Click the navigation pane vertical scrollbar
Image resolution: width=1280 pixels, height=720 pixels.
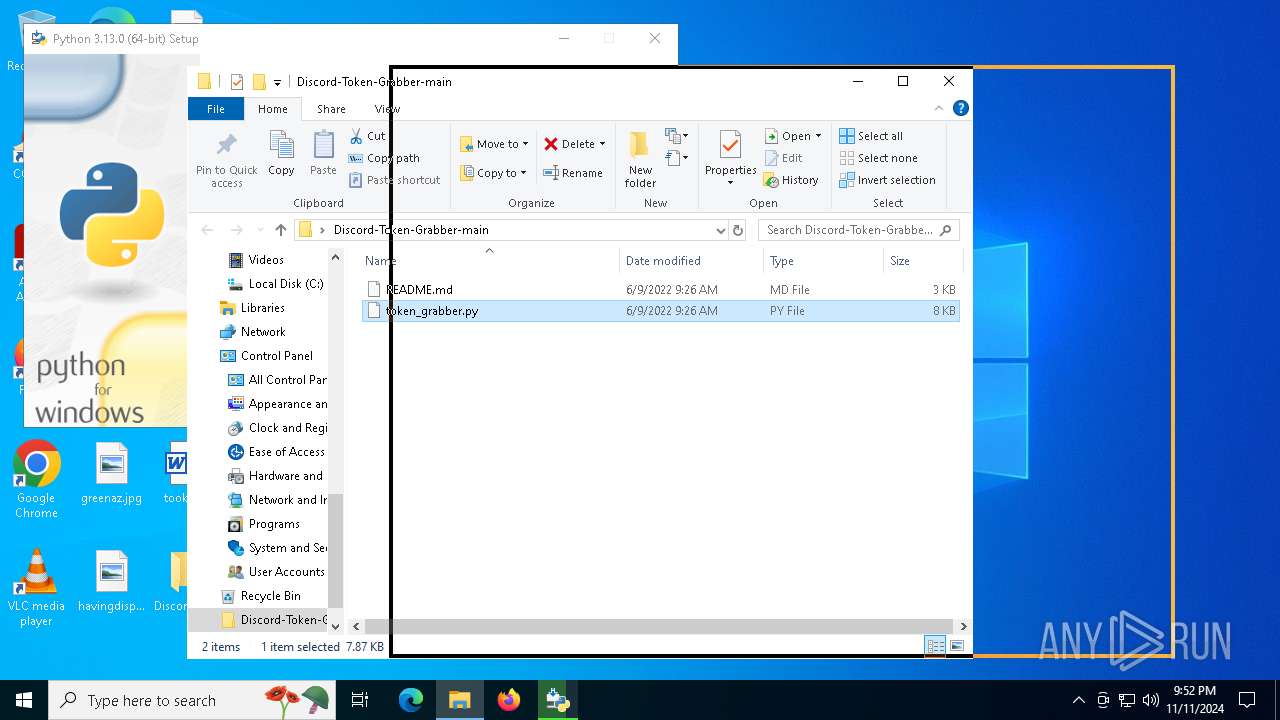click(x=336, y=550)
